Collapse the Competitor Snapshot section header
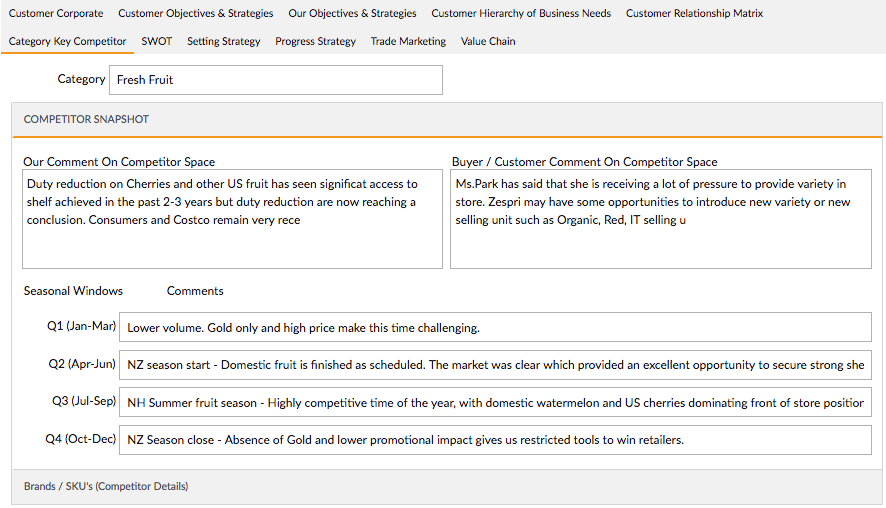The image size is (886, 508). (447, 119)
